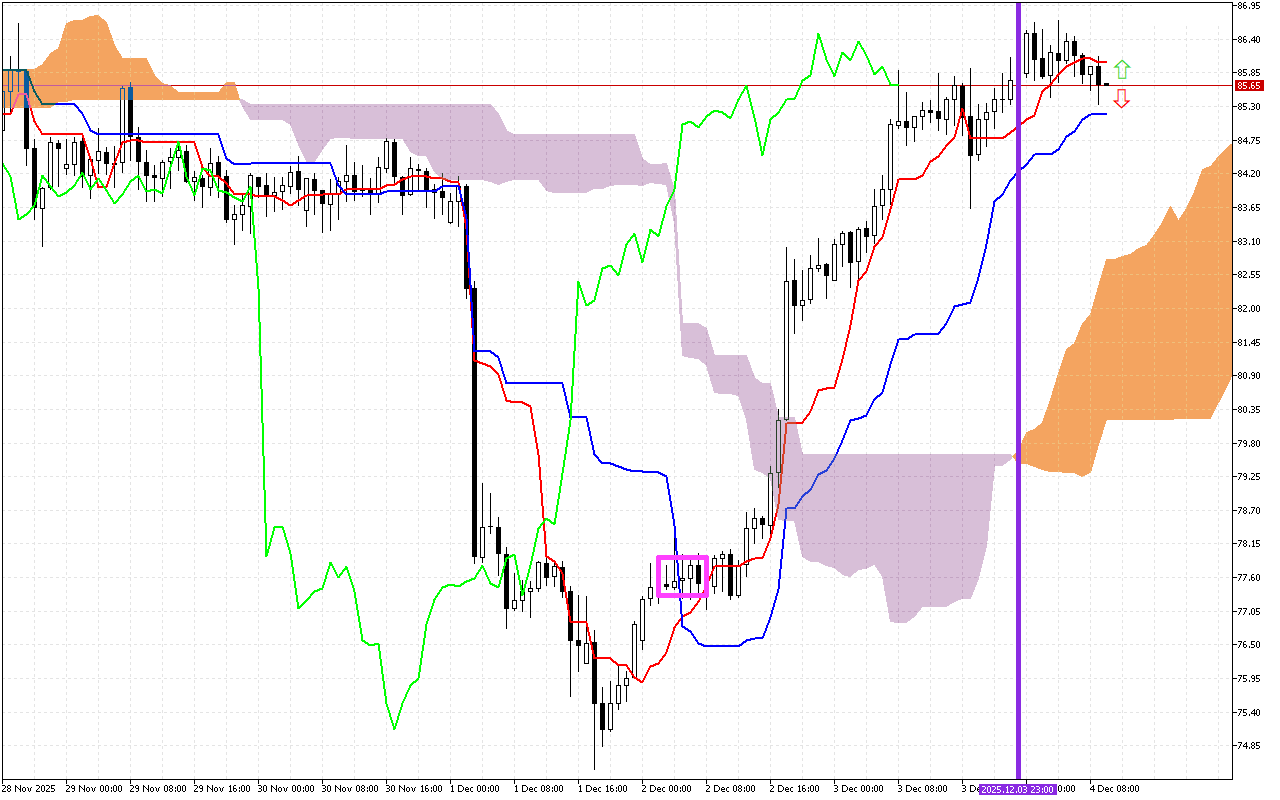Viewport: 1280px width, 800px height.
Task: Click the 74.85 price axis label
Action: click(1247, 746)
